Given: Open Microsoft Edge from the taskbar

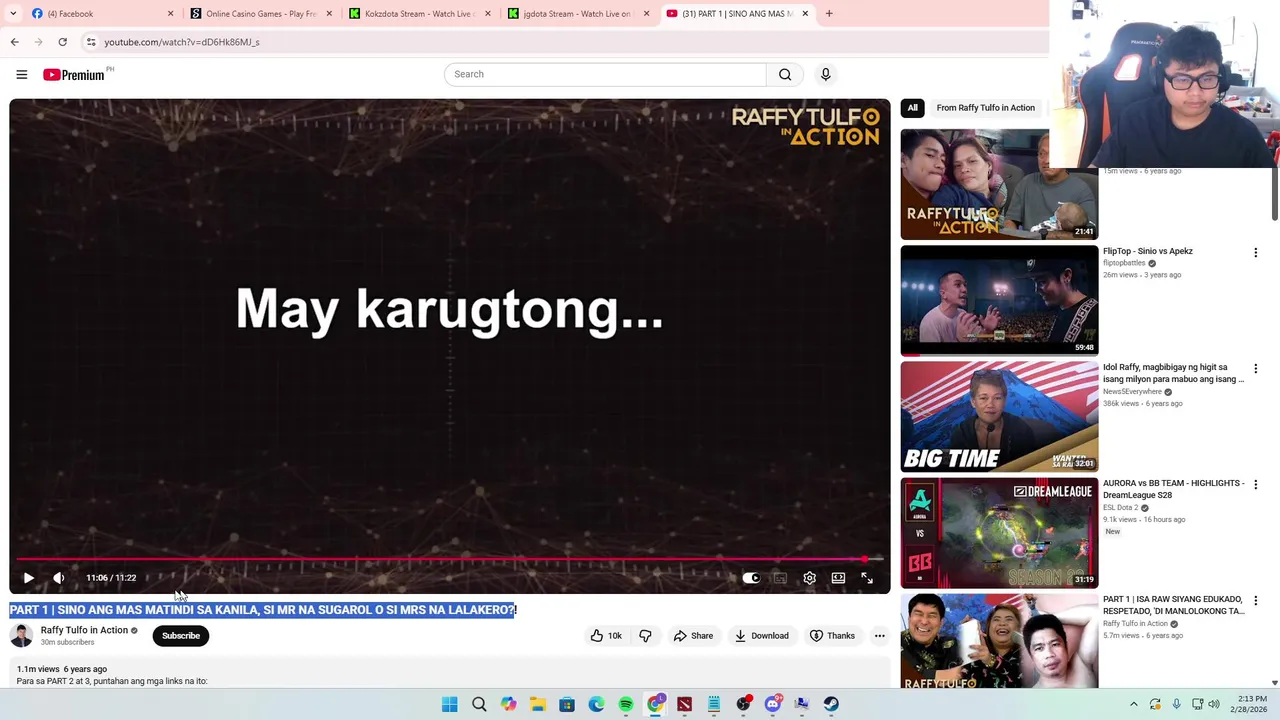Looking at the screenshot, I should point(597,704).
